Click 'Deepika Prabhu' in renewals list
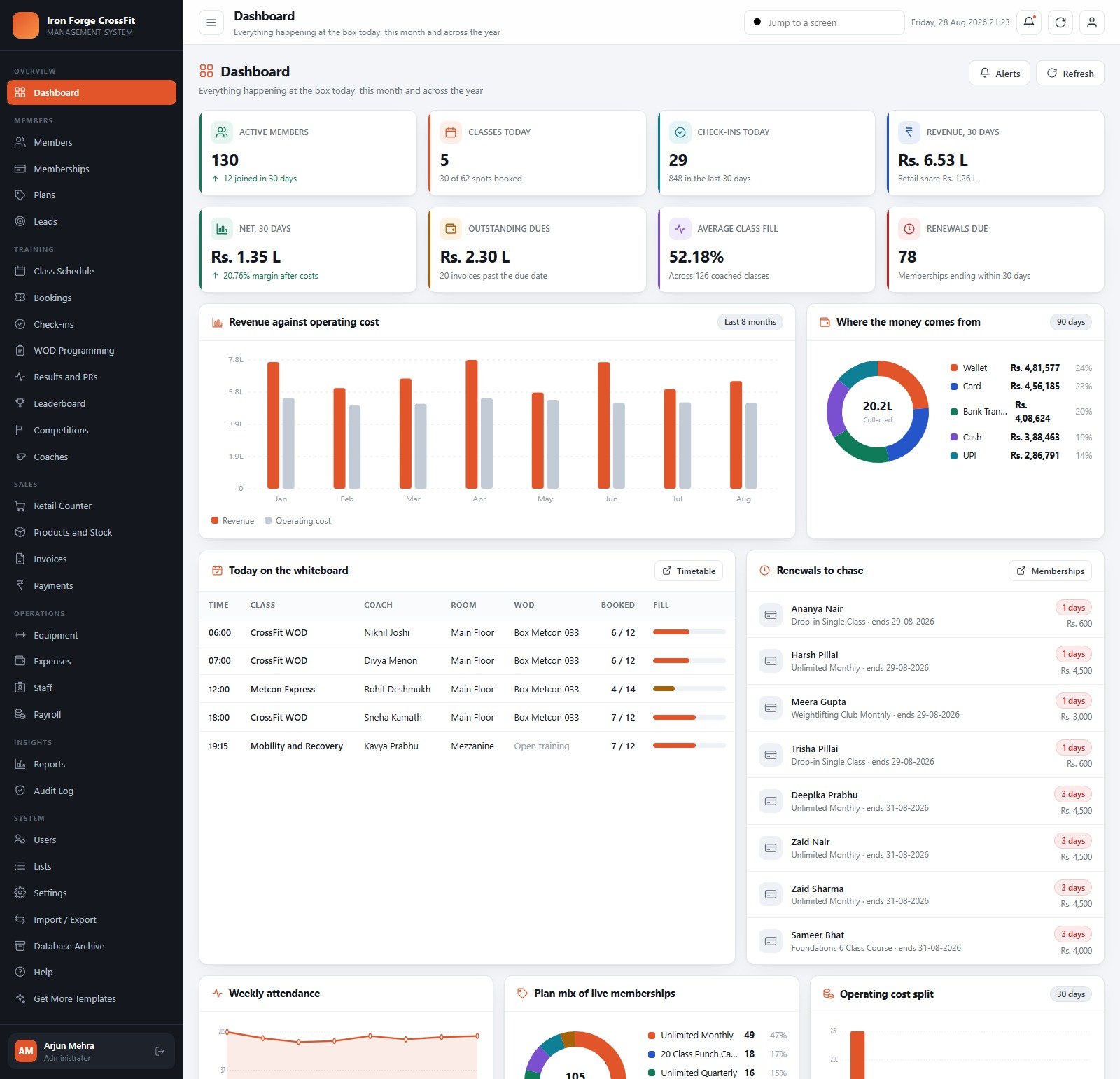 pos(825,795)
